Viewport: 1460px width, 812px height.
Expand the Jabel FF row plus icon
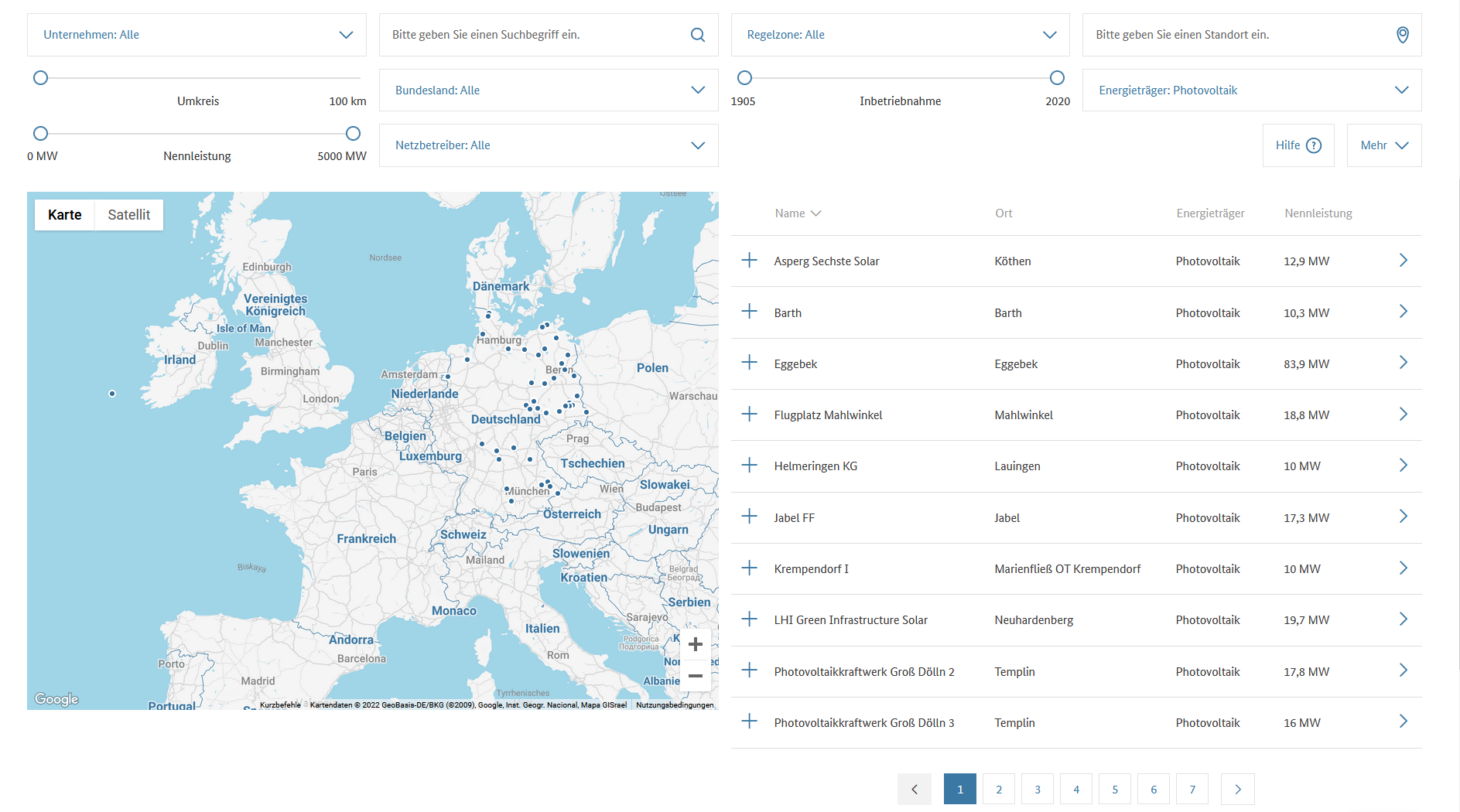pos(749,517)
